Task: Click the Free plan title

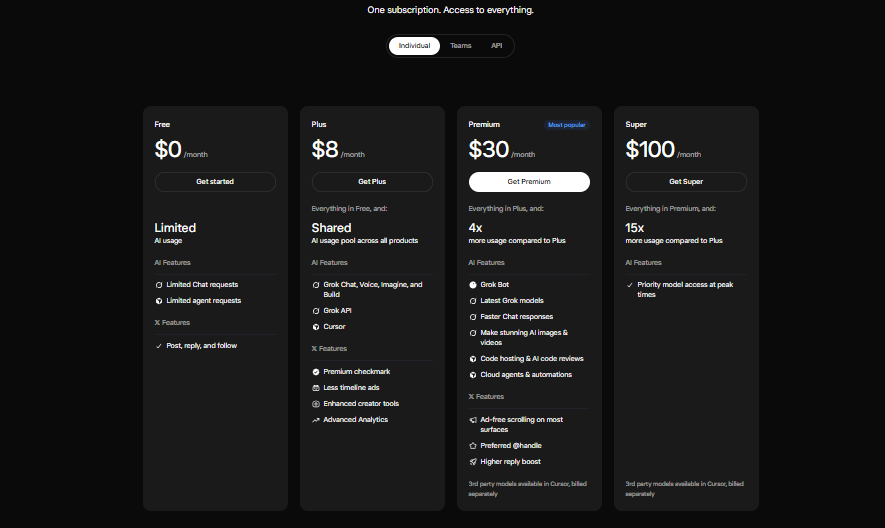Action: [162, 124]
